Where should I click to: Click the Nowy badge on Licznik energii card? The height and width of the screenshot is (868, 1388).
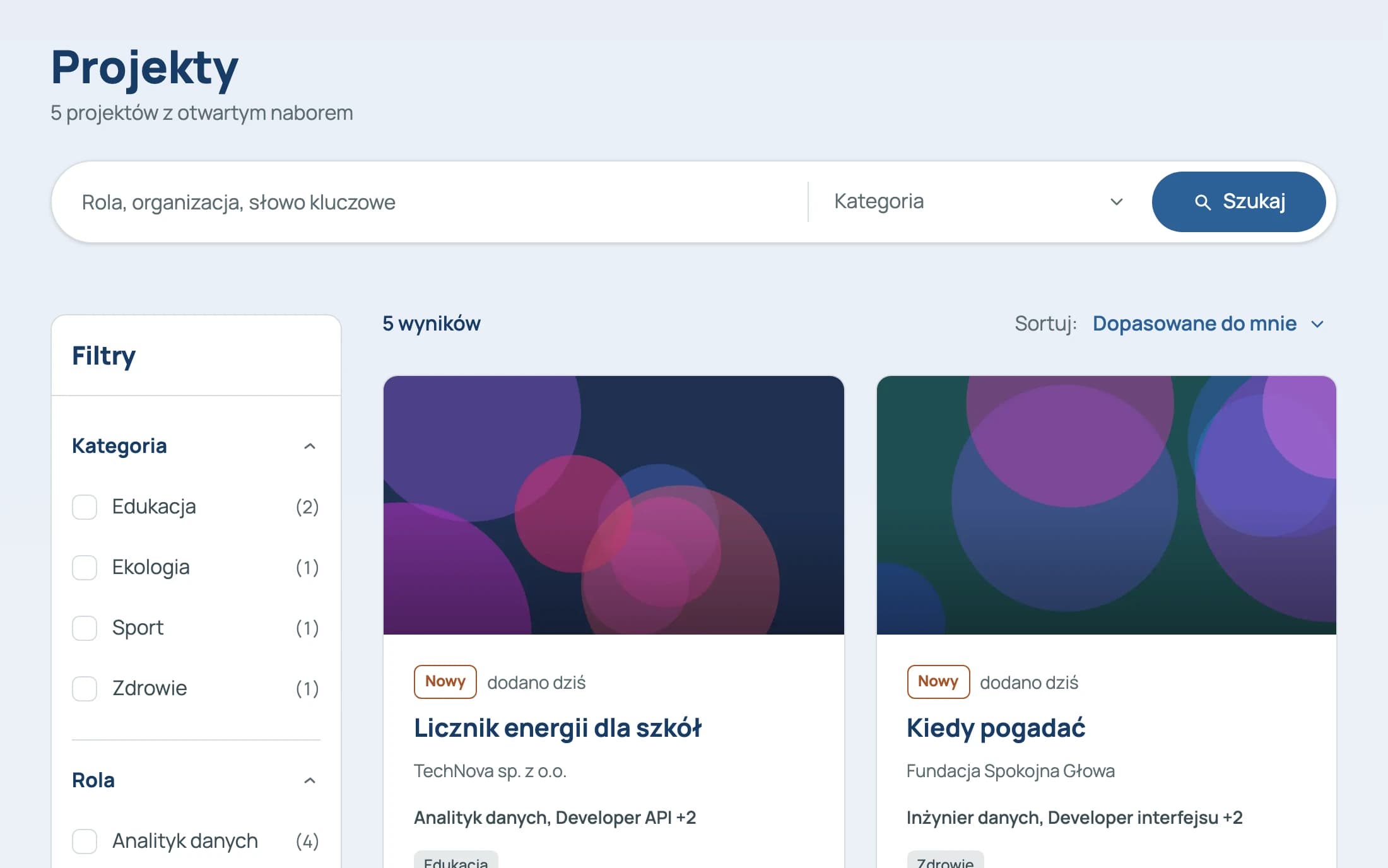coord(445,682)
